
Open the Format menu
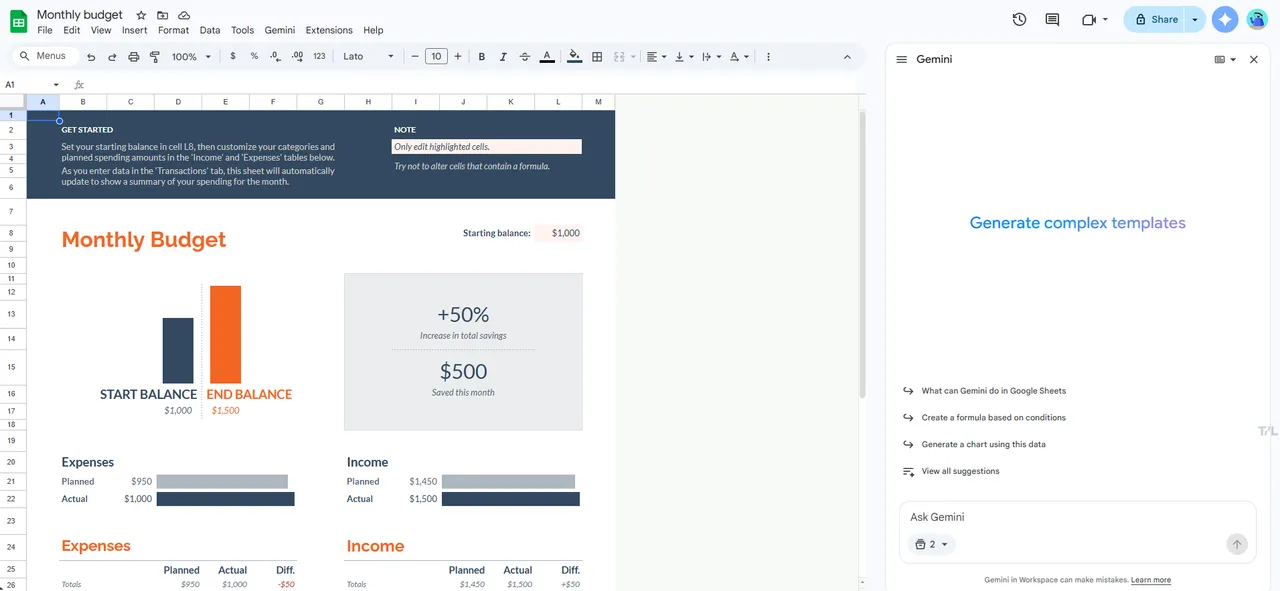(x=173, y=30)
